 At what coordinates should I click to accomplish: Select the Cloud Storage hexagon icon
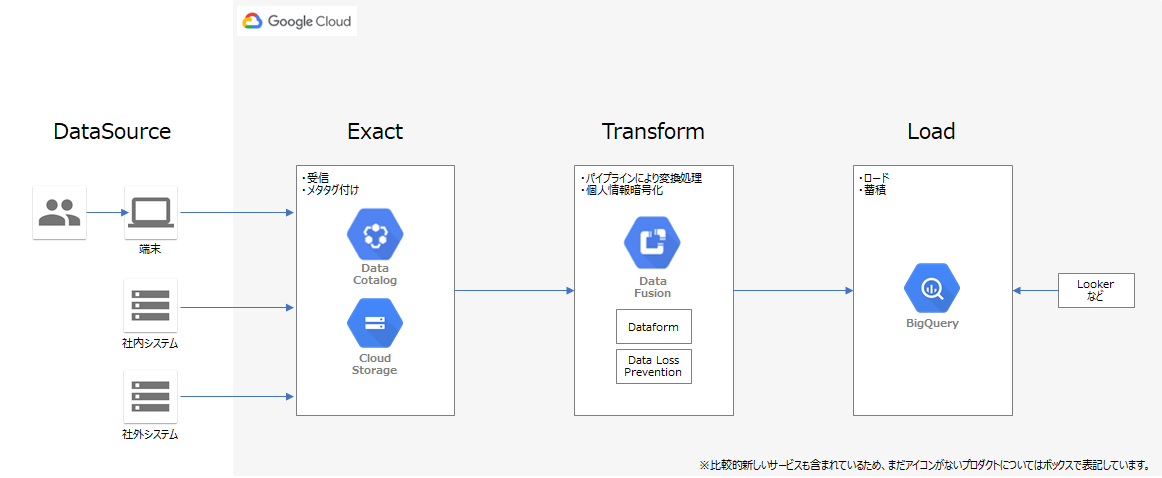point(374,323)
